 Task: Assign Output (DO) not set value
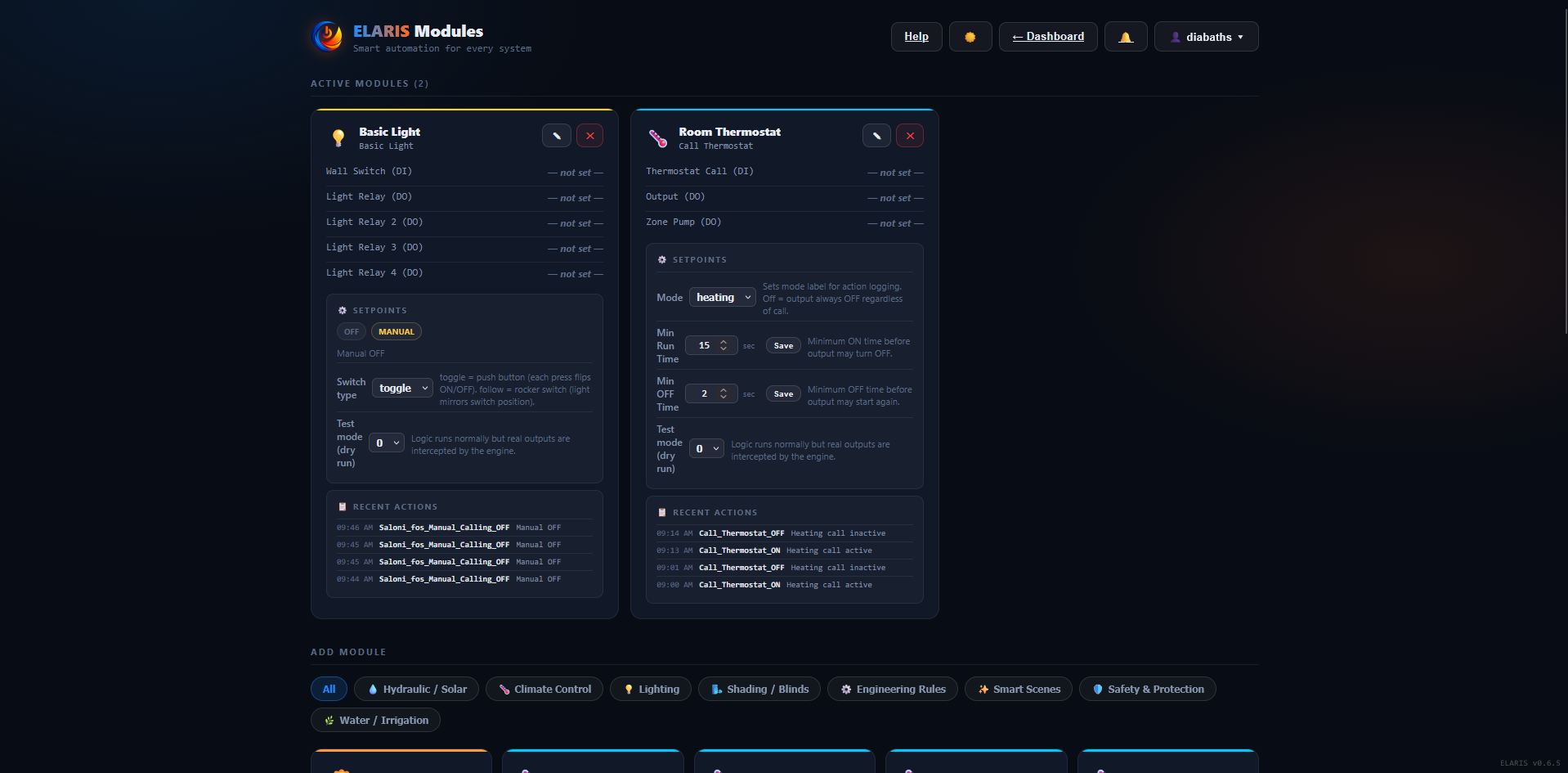pyautogui.click(x=895, y=198)
